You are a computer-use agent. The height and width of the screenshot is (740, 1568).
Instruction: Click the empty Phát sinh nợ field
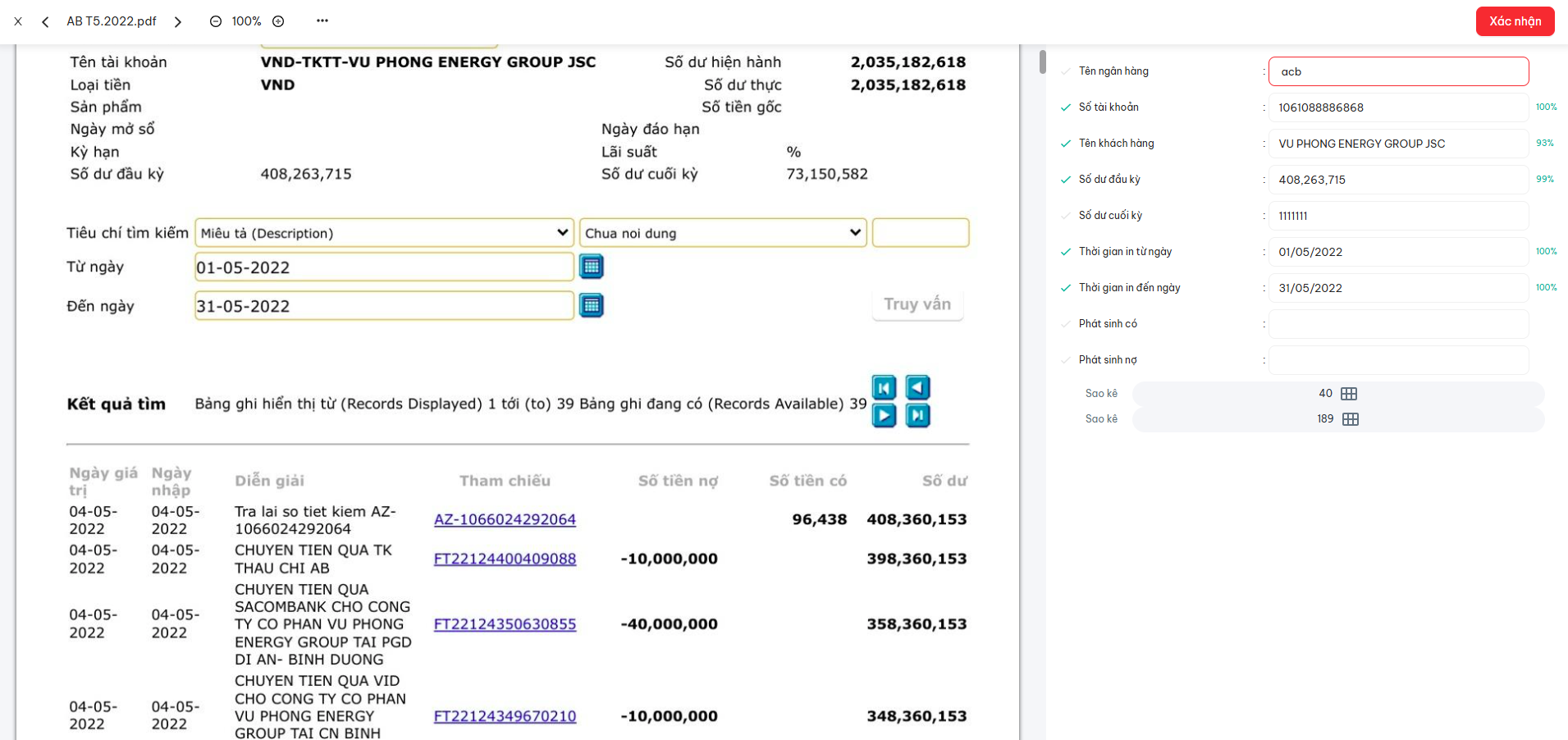pos(1398,360)
